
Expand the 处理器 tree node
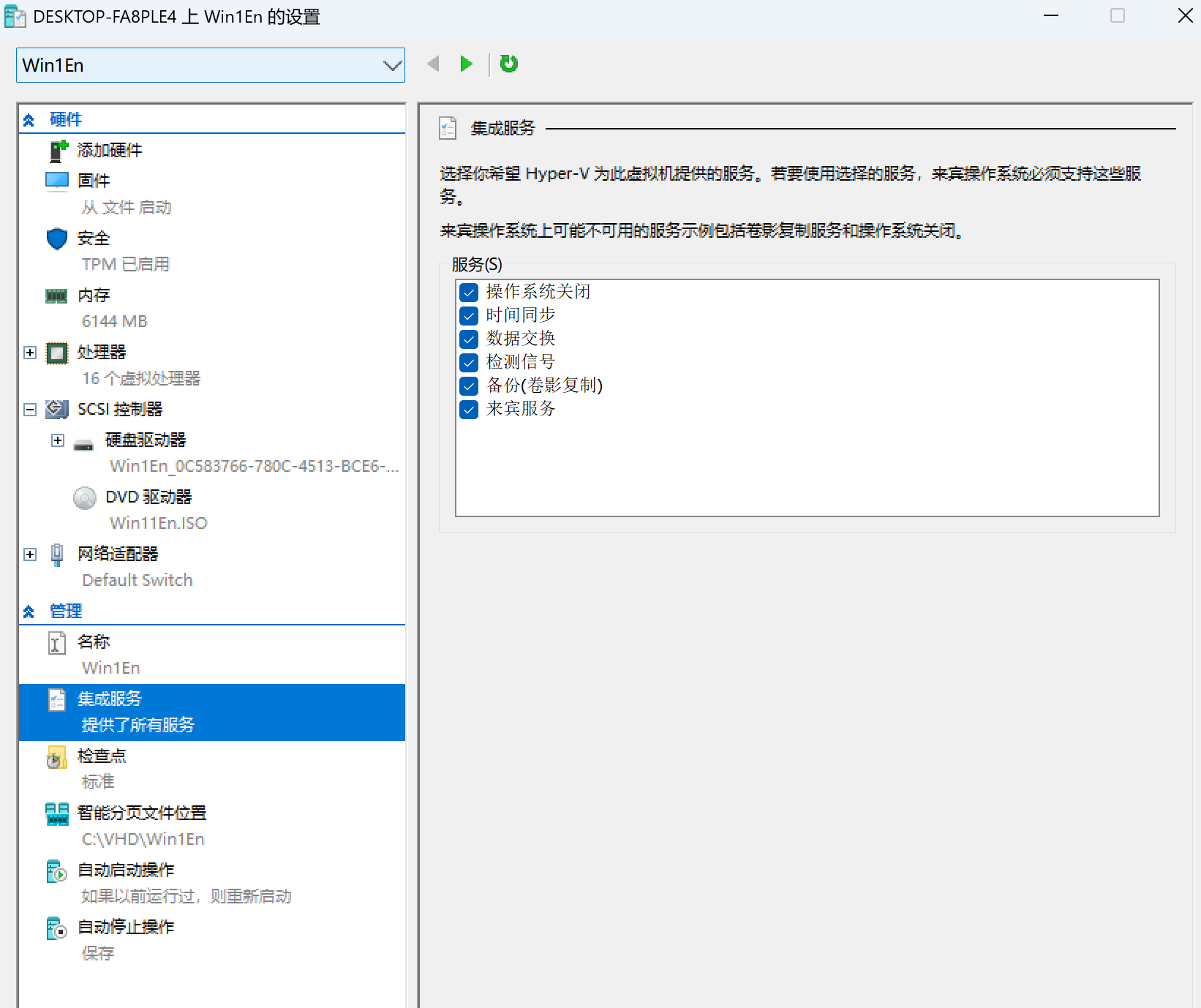(30, 353)
